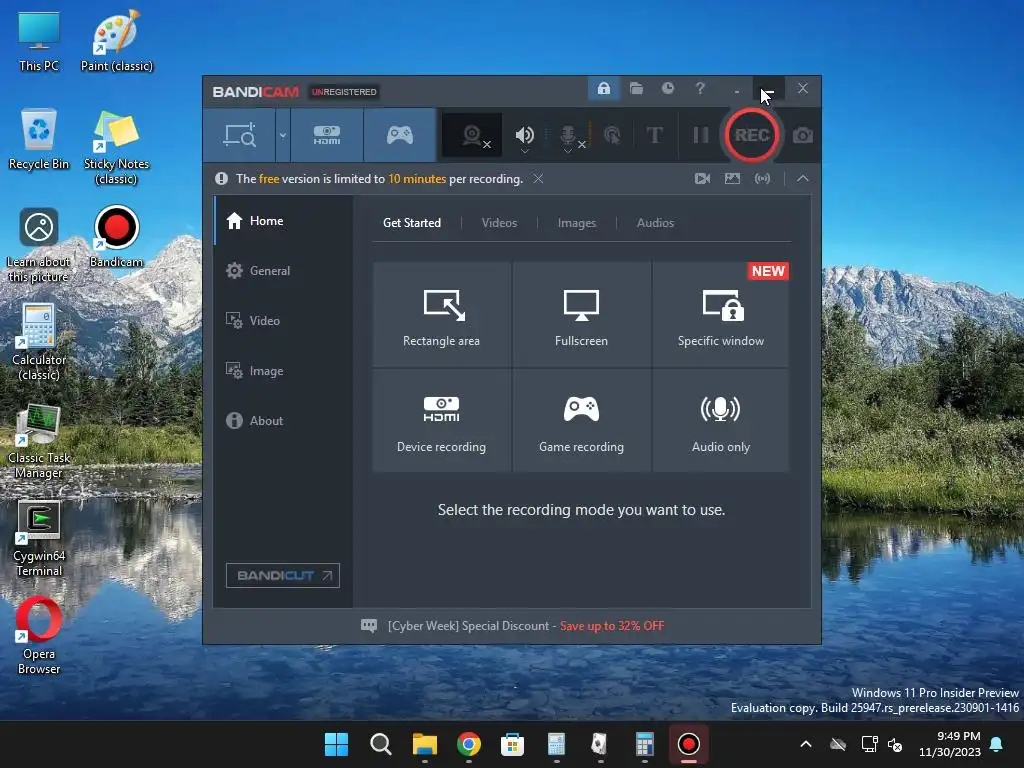The width and height of the screenshot is (1024, 768).
Task: Click the image icon in notice bar
Action: tap(732, 178)
